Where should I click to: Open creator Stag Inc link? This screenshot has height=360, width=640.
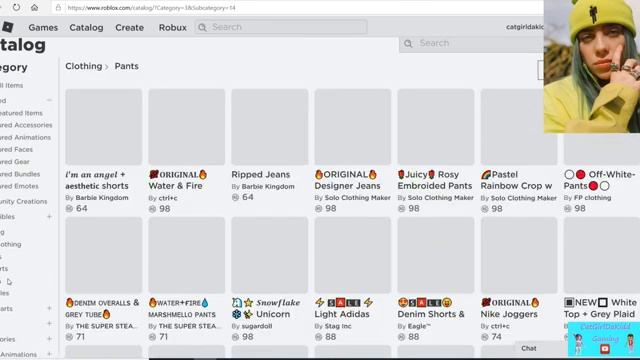tap(338, 326)
